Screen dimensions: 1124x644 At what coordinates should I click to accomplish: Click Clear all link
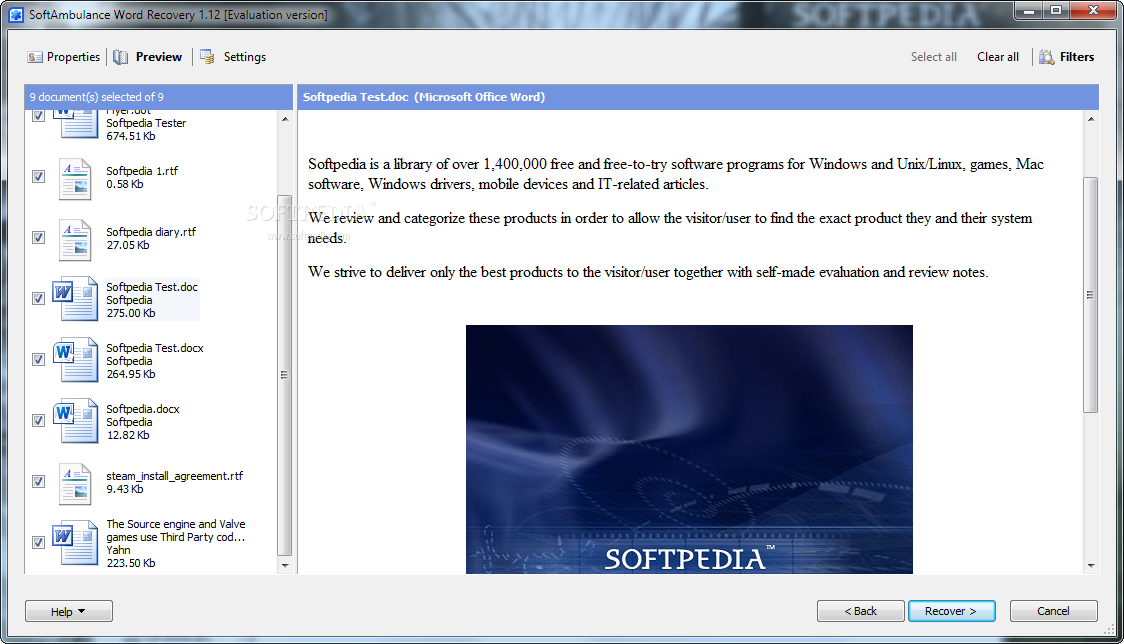(997, 57)
